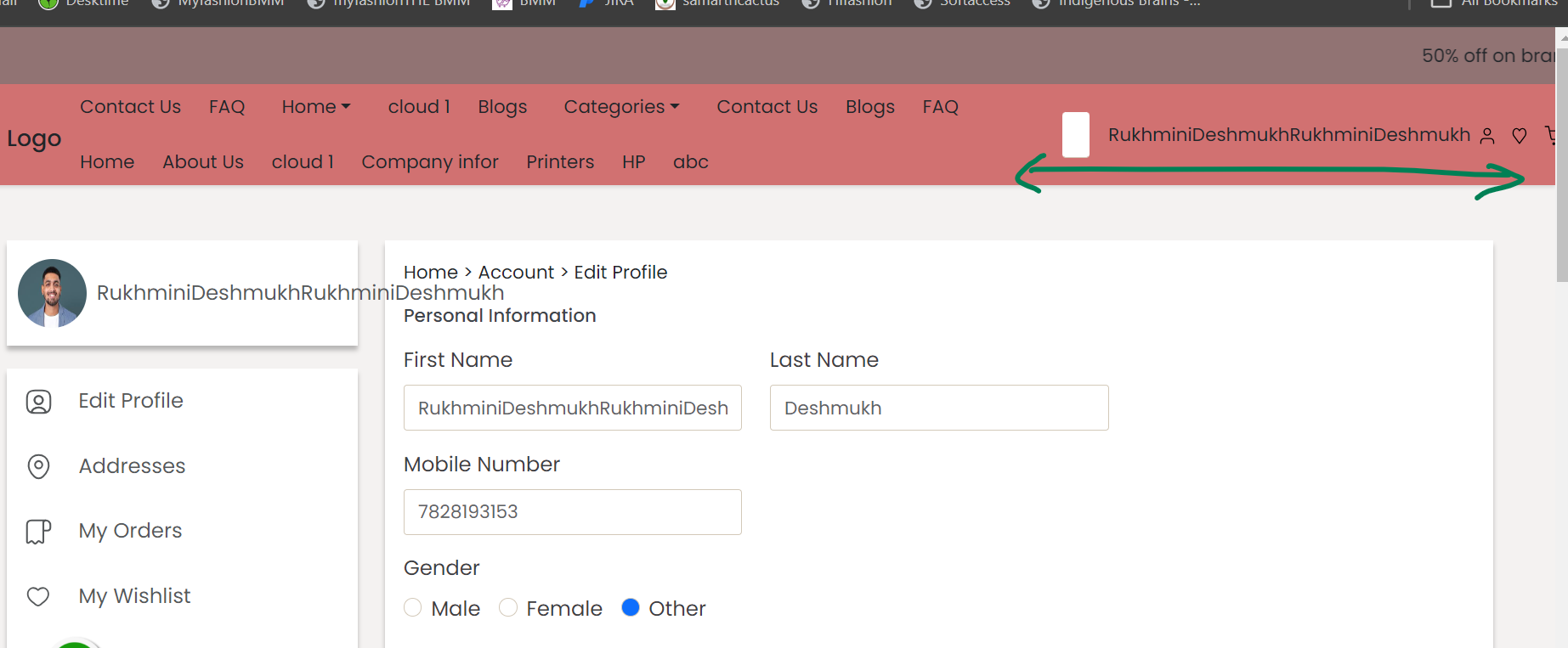Click Edit Profile in the breadcrumb

(620, 273)
